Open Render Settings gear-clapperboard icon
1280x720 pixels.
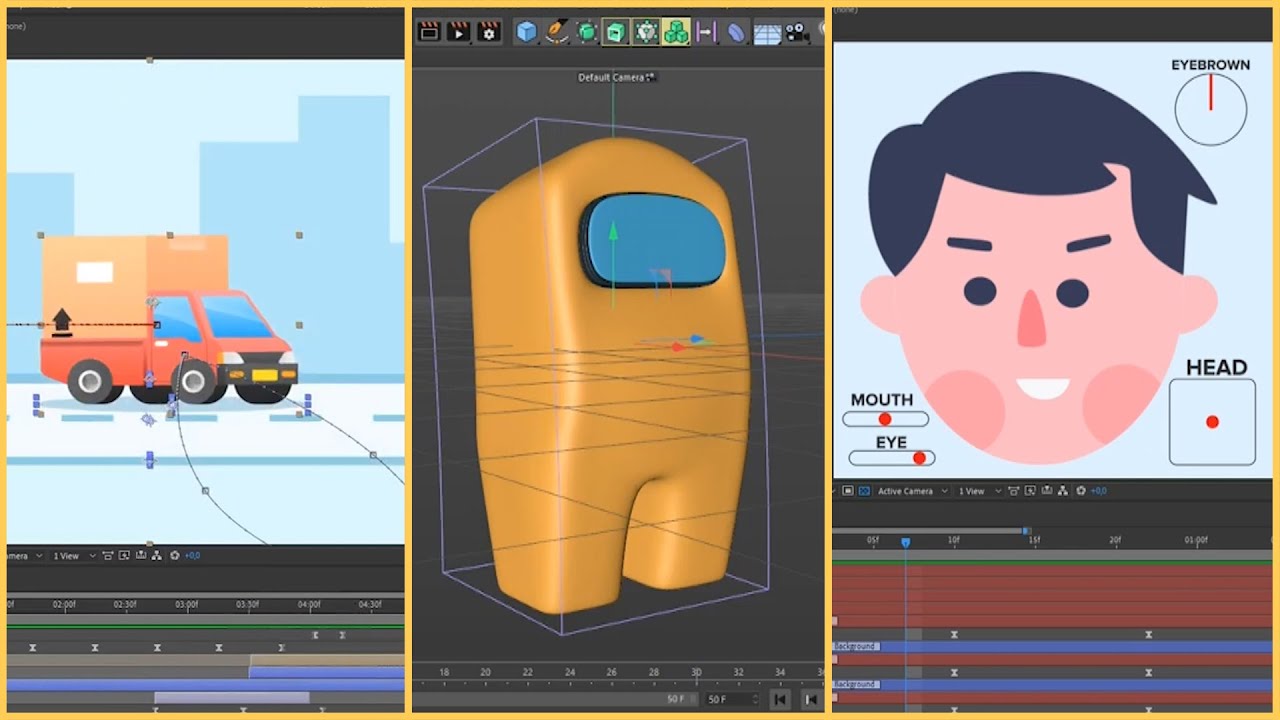point(489,32)
